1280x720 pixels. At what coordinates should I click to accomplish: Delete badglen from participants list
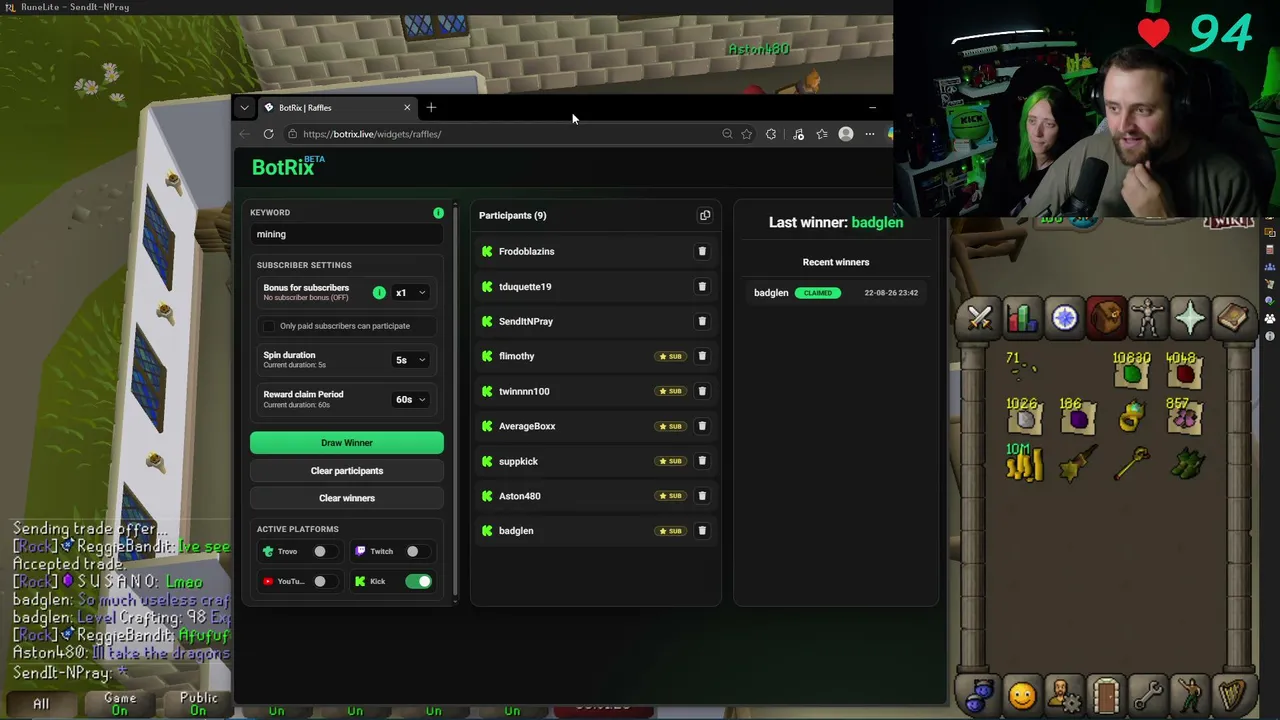[702, 531]
